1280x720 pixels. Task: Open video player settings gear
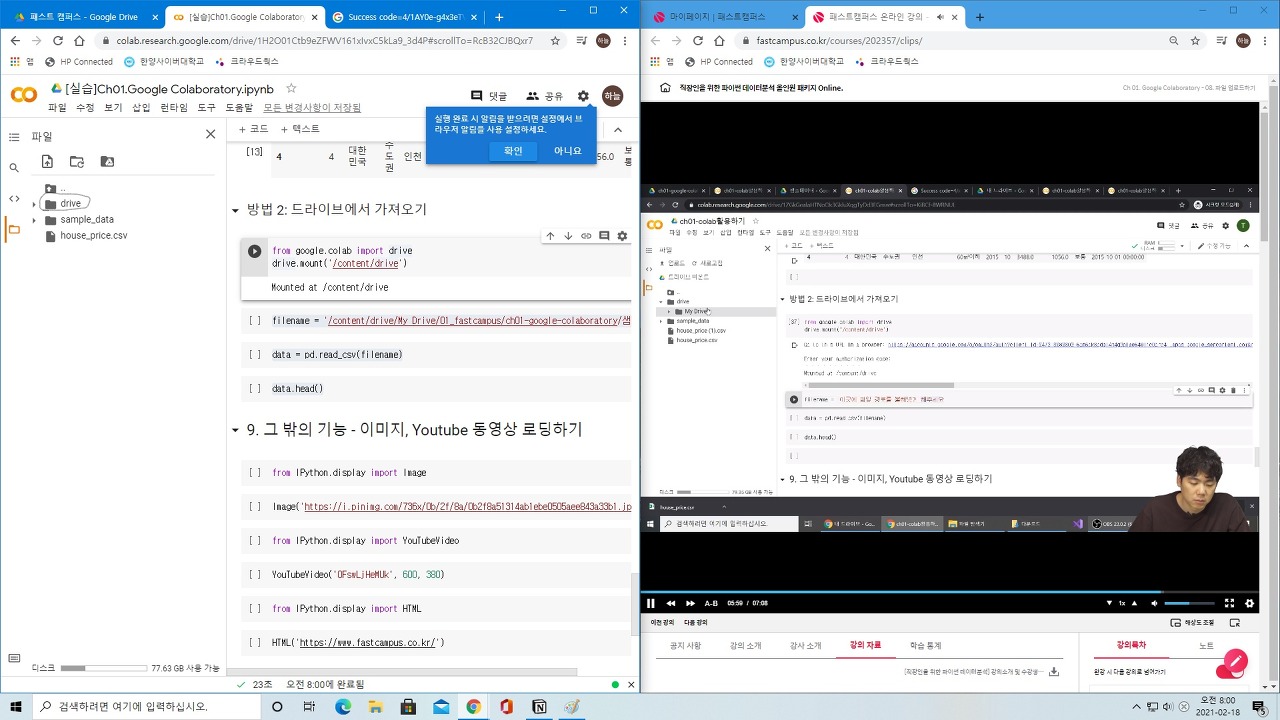coord(1249,603)
